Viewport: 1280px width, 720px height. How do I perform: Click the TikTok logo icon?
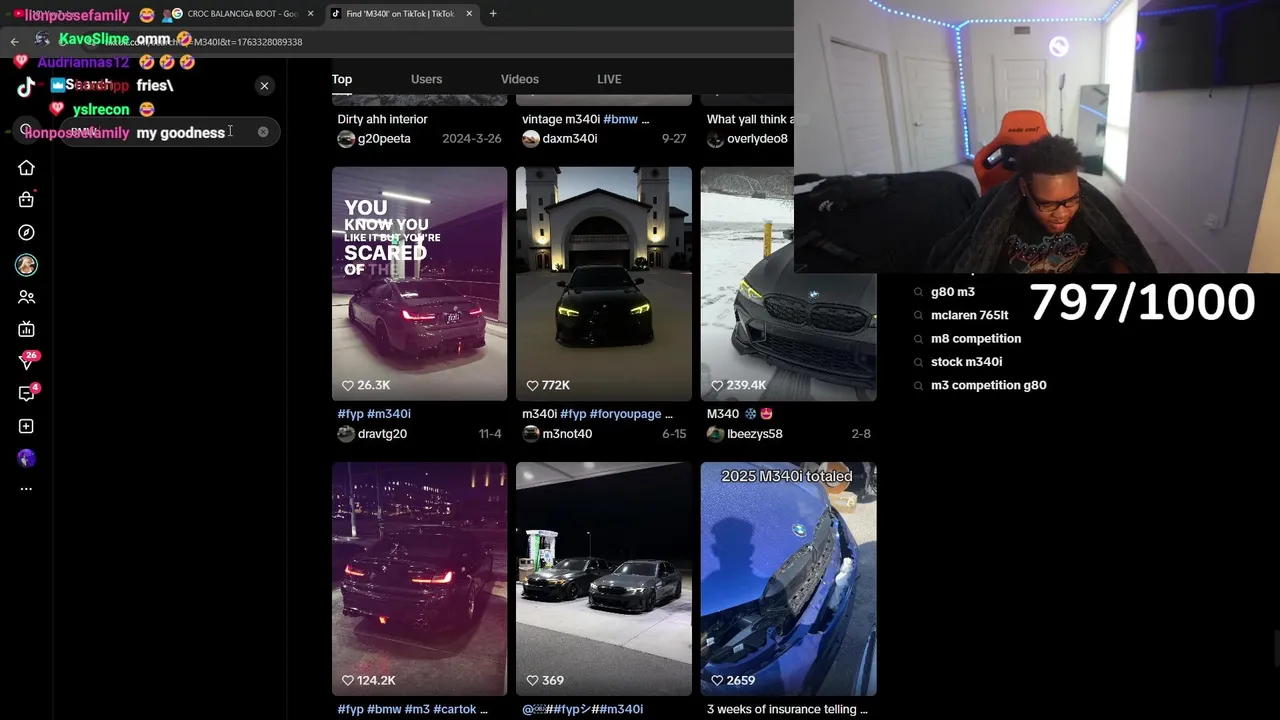point(26,87)
